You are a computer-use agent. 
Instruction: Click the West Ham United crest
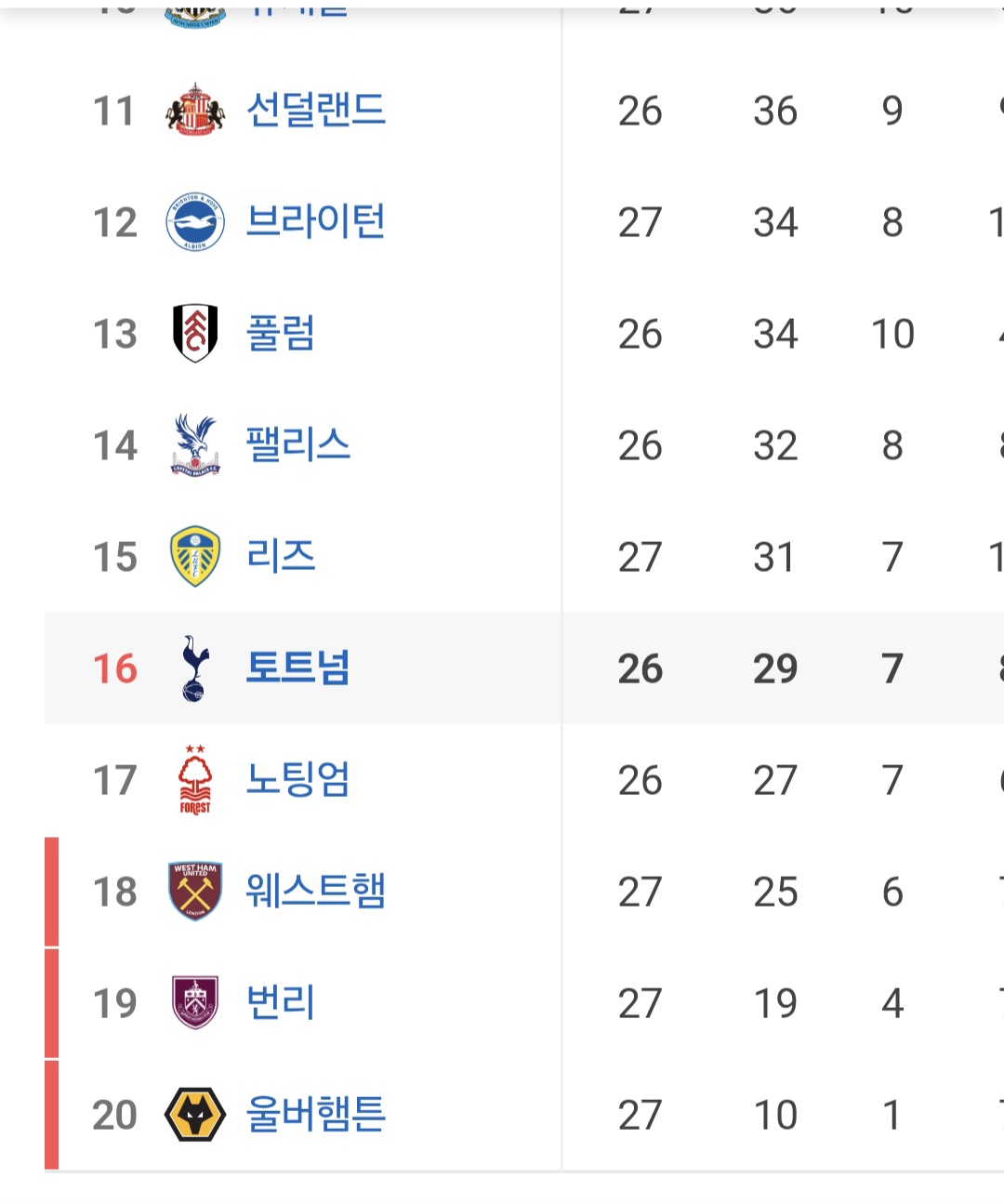tap(195, 891)
